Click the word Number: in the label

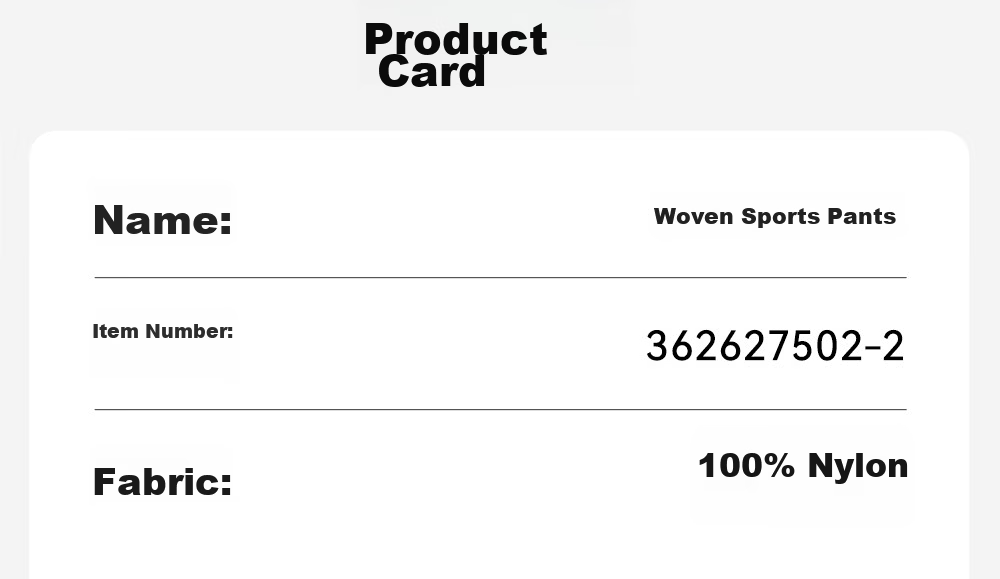point(189,331)
